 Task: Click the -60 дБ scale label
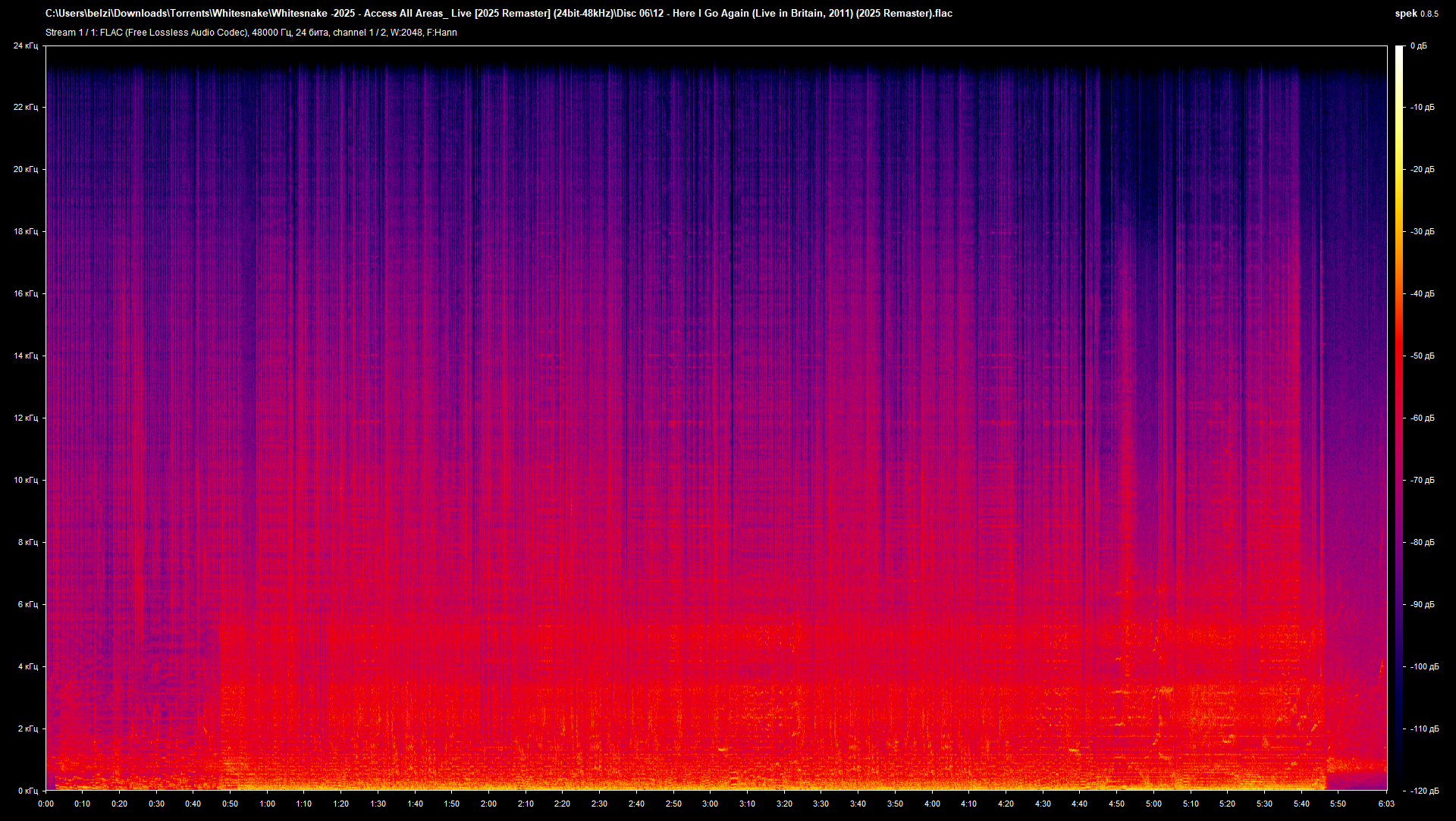coord(1423,418)
